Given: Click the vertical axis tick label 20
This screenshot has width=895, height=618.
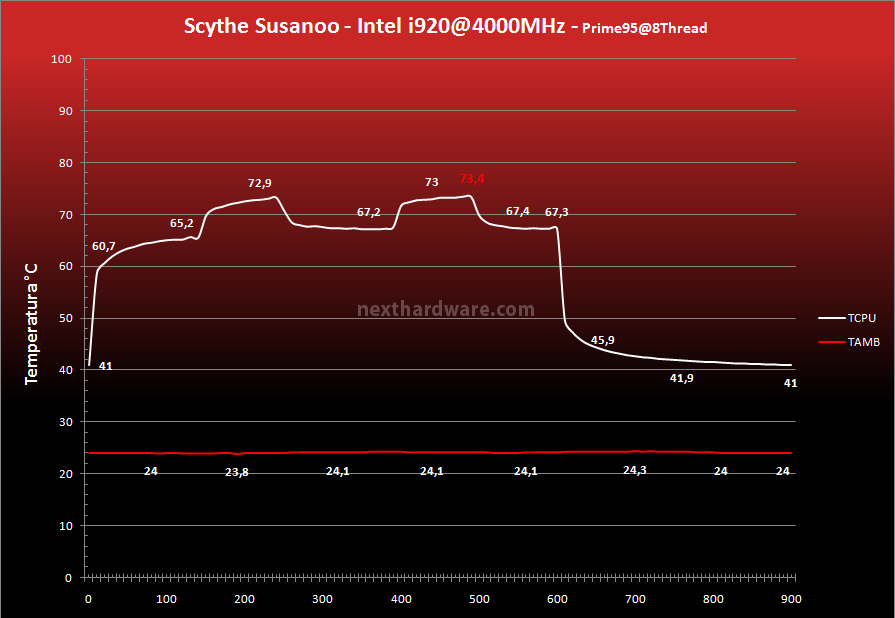Looking at the screenshot, I should click(66, 474).
